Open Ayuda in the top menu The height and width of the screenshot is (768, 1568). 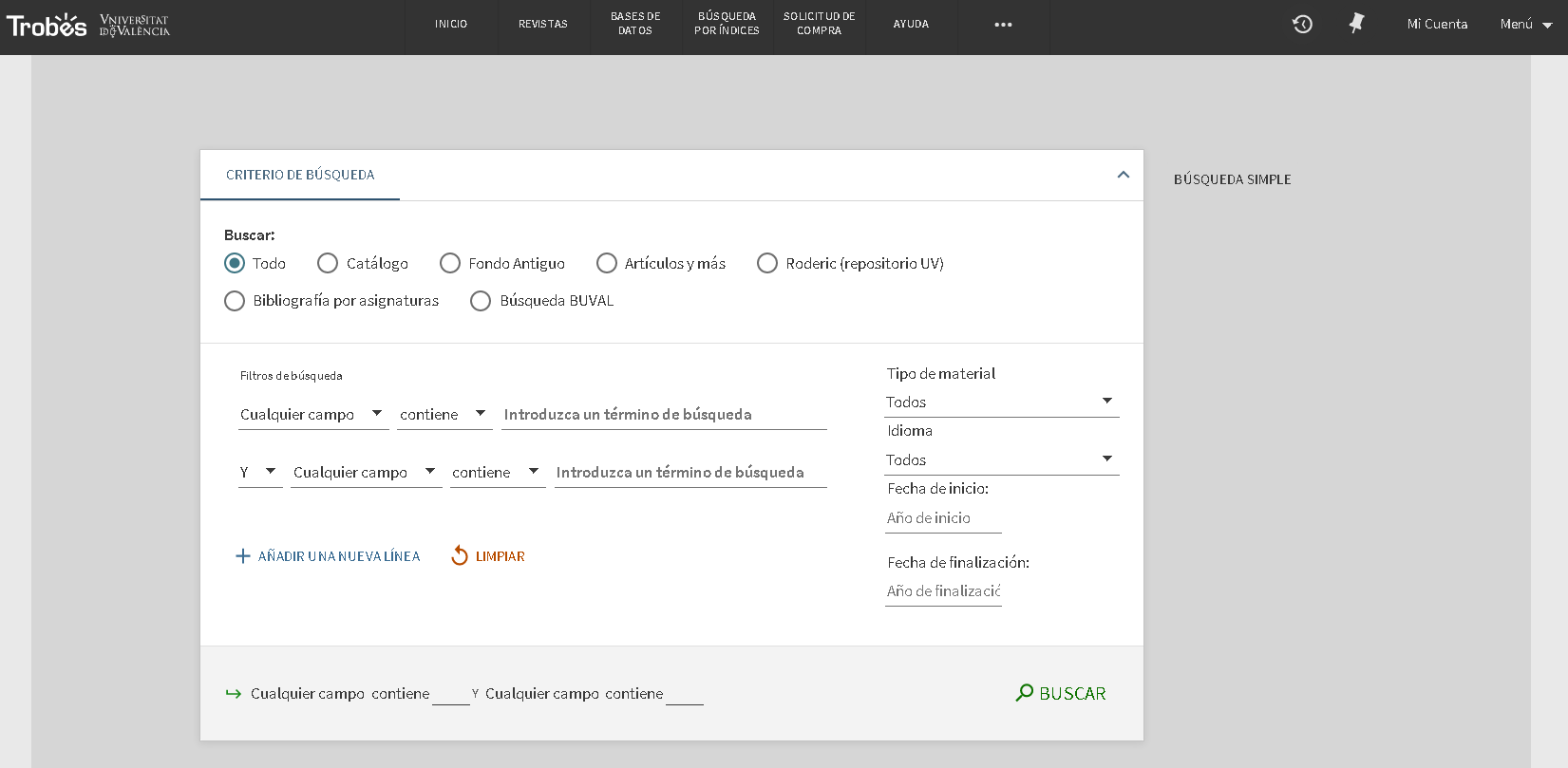[911, 25]
